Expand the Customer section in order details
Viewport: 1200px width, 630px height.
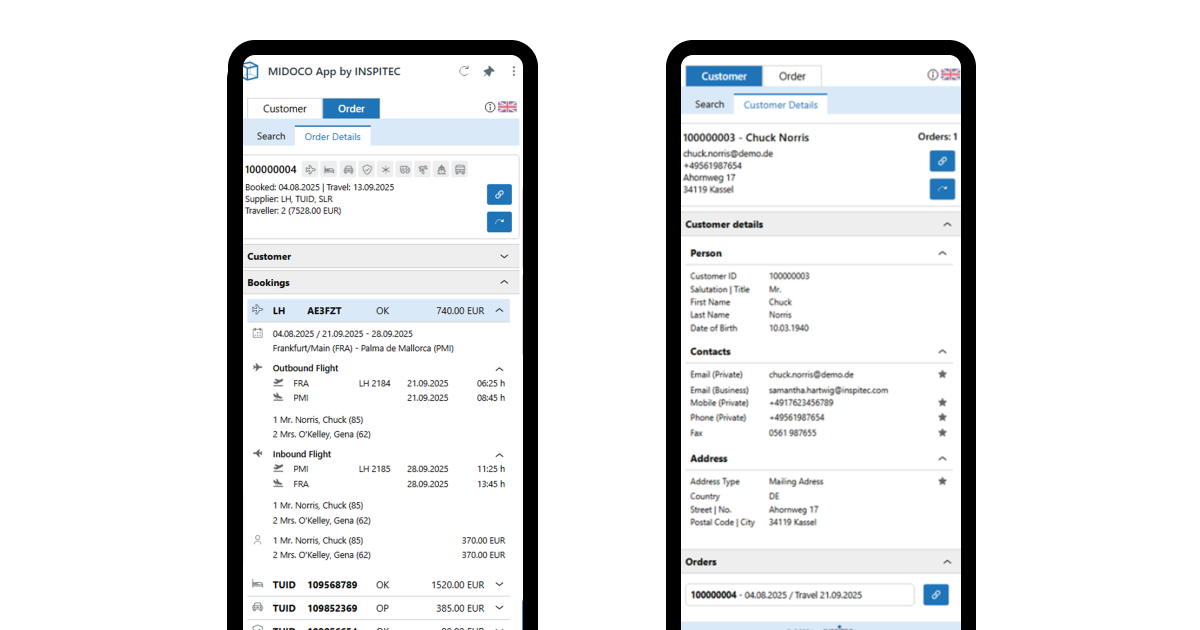(x=504, y=257)
